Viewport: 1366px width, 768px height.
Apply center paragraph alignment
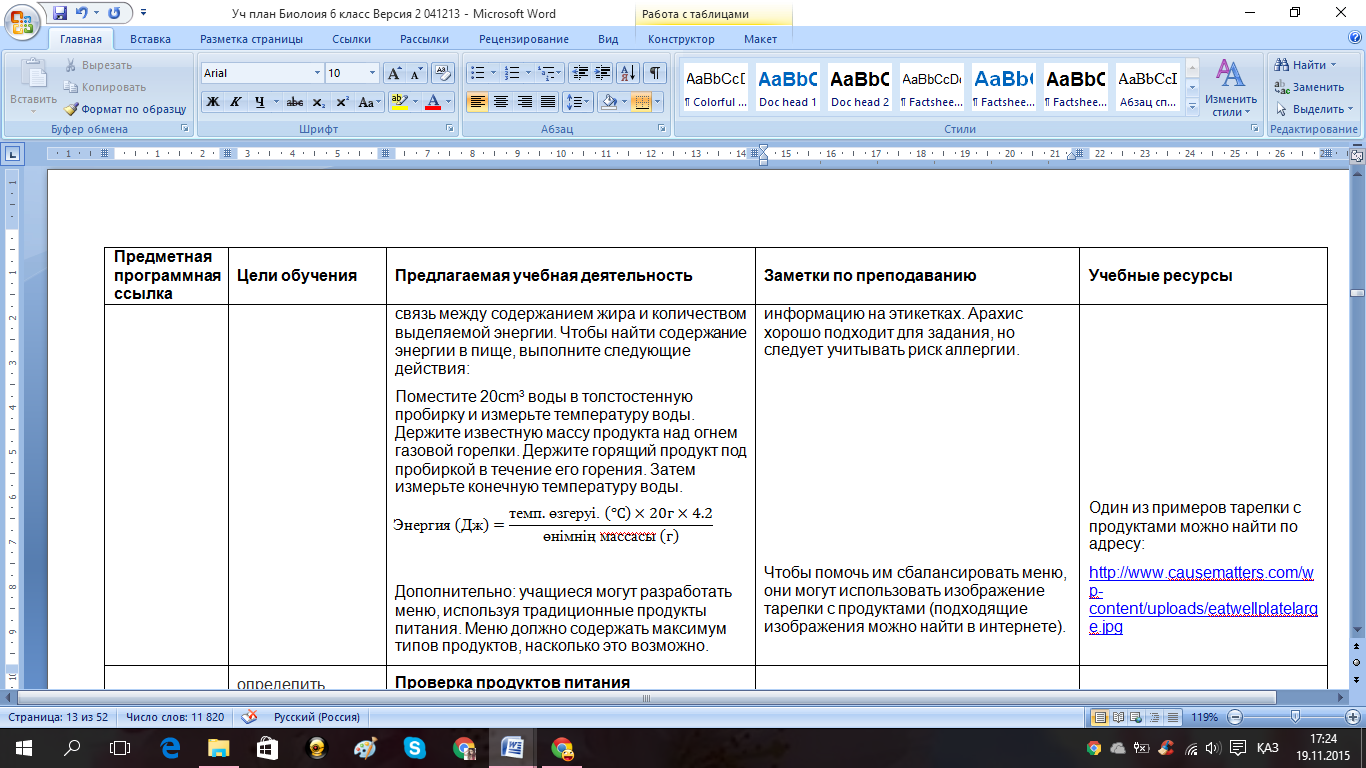point(501,102)
